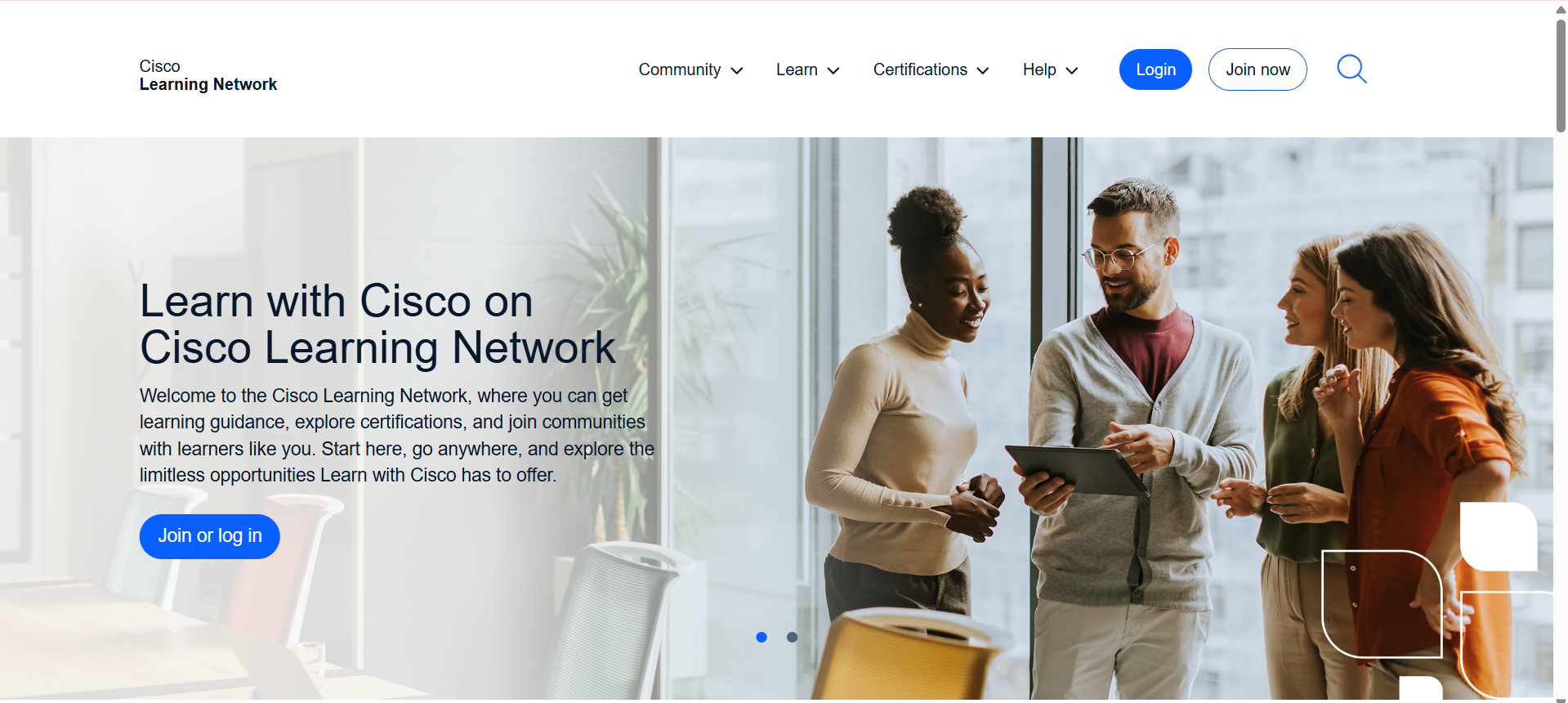This screenshot has height=703, width=1568.
Task: Click the blue Login button
Action: [x=1155, y=69]
